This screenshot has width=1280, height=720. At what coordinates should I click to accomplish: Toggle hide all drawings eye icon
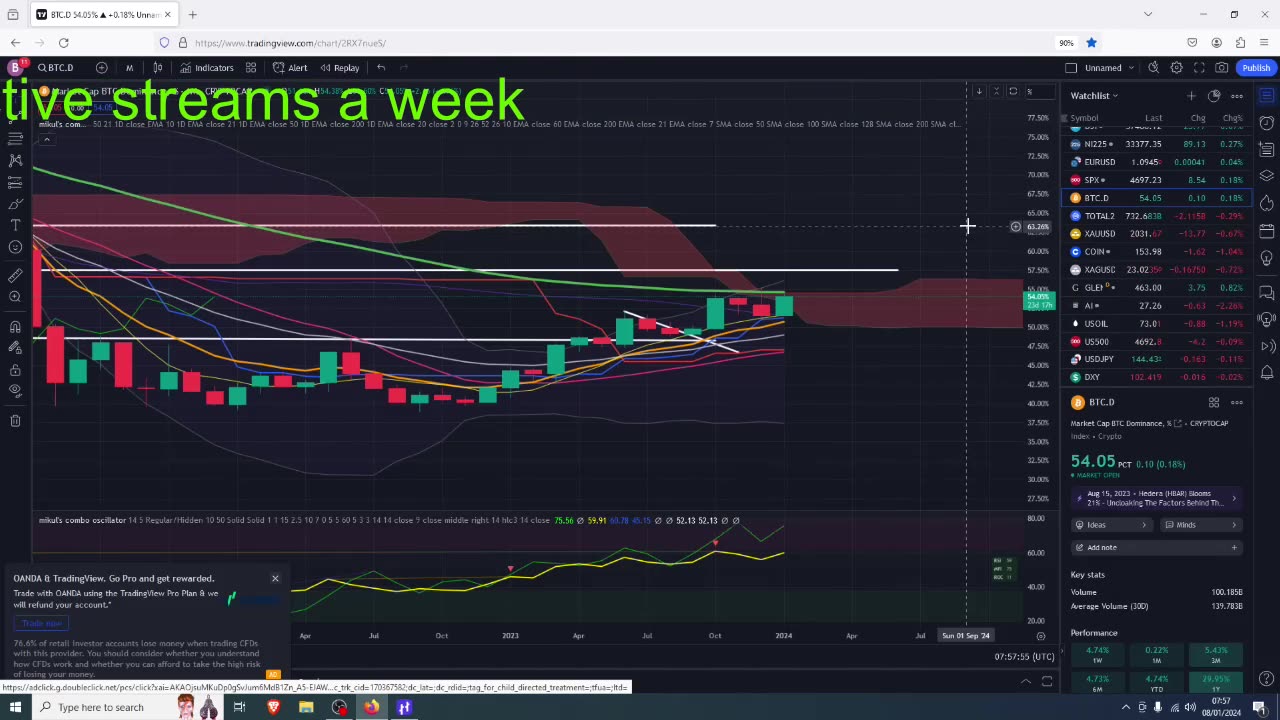pyautogui.click(x=15, y=390)
